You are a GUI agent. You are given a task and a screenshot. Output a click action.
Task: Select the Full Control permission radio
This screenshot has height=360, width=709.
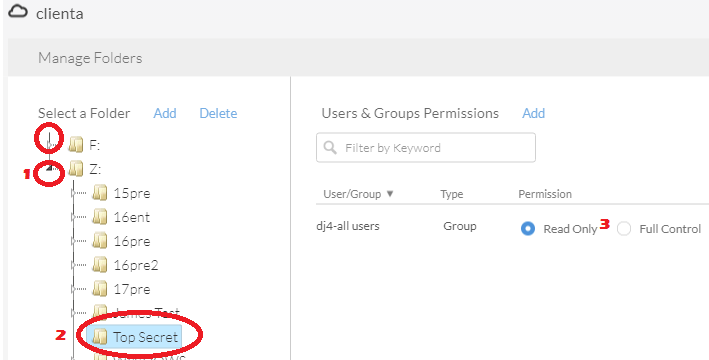tap(624, 229)
